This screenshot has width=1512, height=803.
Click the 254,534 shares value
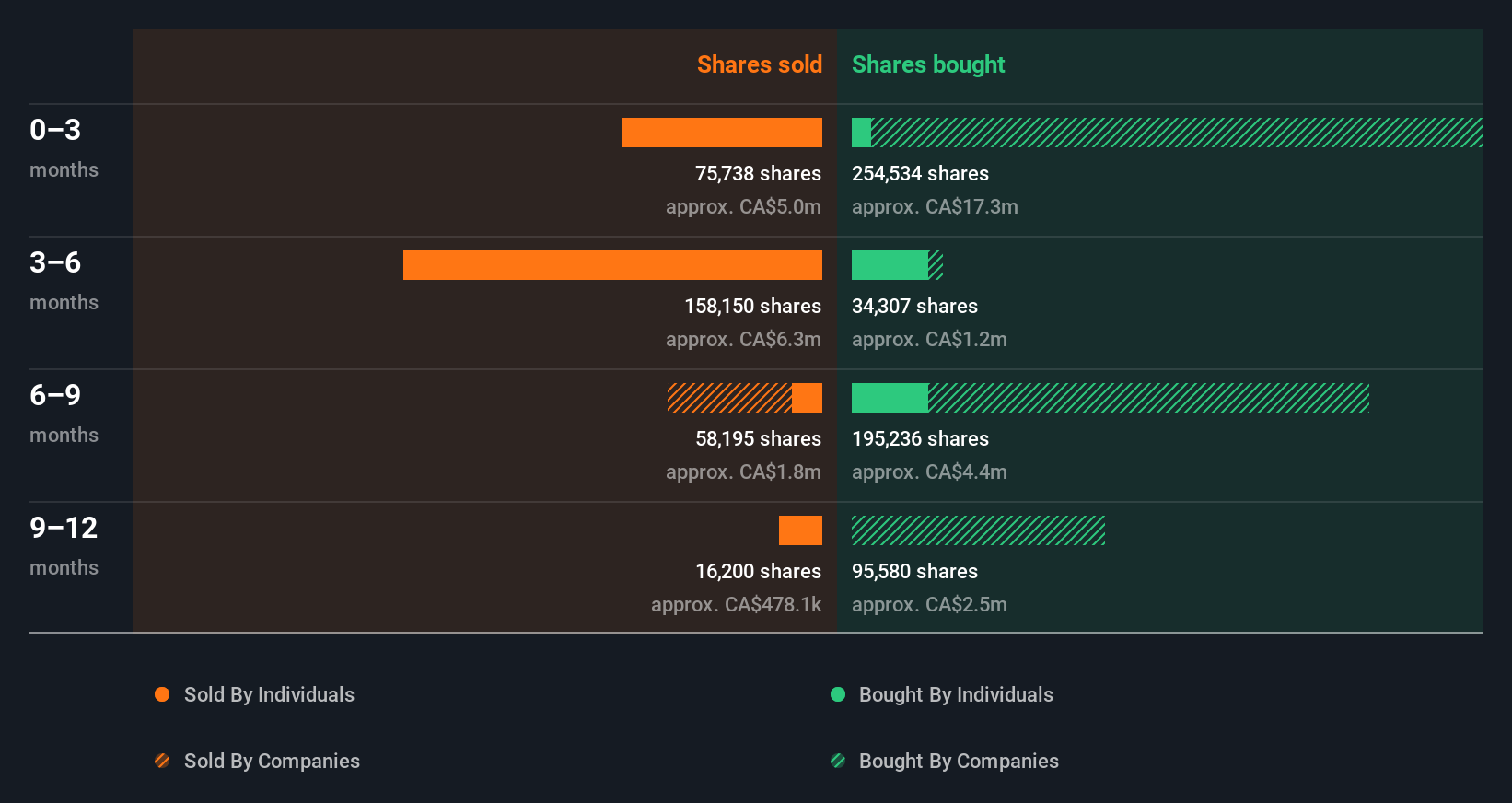click(920, 173)
